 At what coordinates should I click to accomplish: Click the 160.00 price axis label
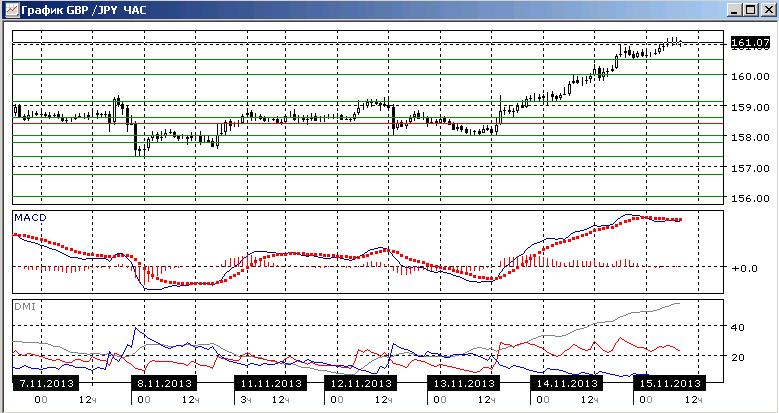[750, 77]
